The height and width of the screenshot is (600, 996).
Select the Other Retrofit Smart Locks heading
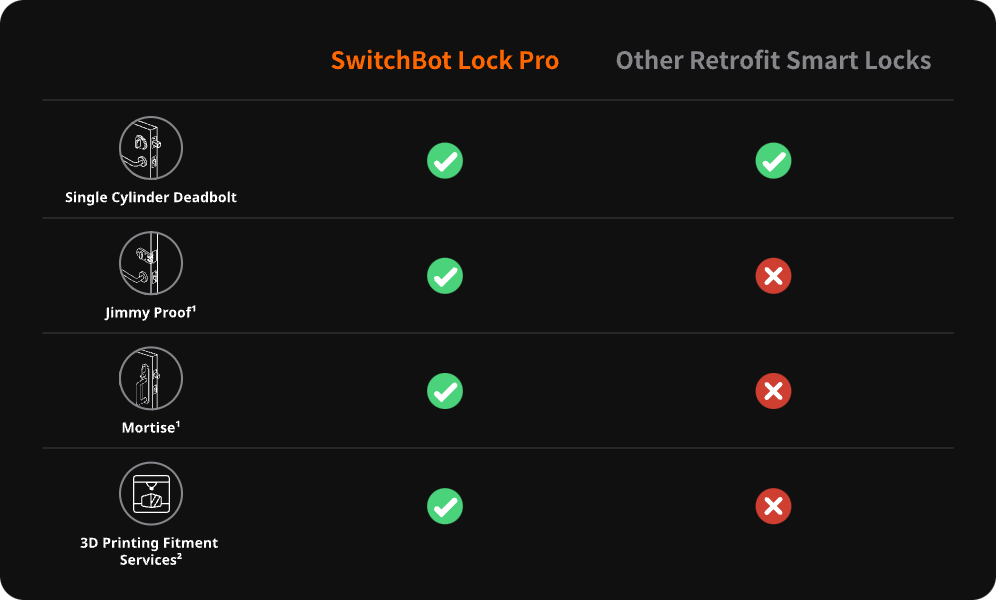tap(773, 60)
